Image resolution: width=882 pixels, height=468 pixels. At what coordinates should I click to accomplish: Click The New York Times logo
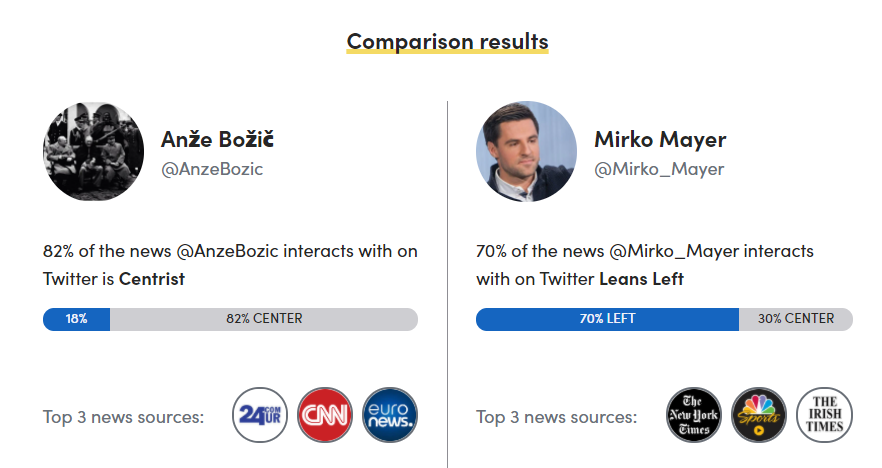tap(694, 415)
